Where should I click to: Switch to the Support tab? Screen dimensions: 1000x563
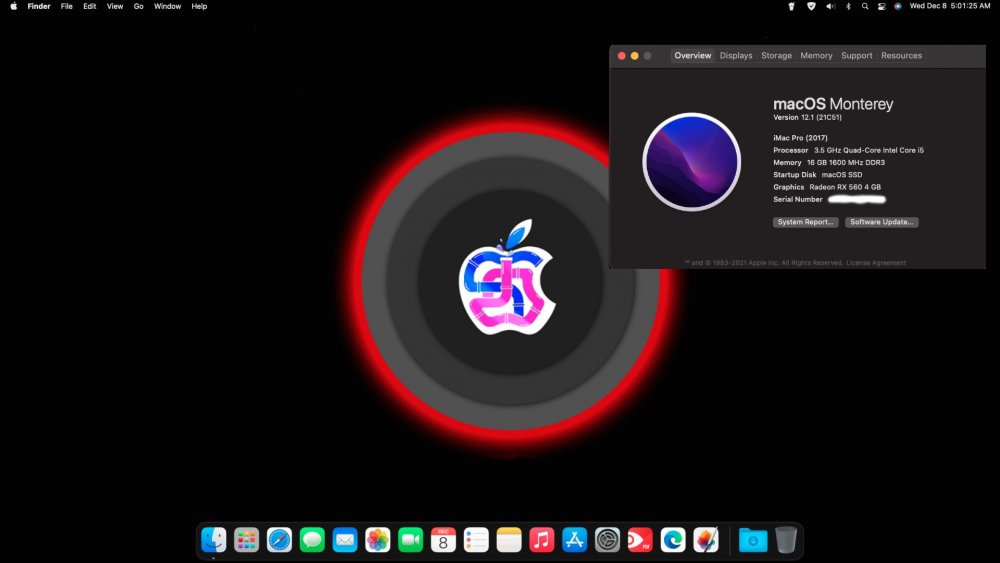857,55
